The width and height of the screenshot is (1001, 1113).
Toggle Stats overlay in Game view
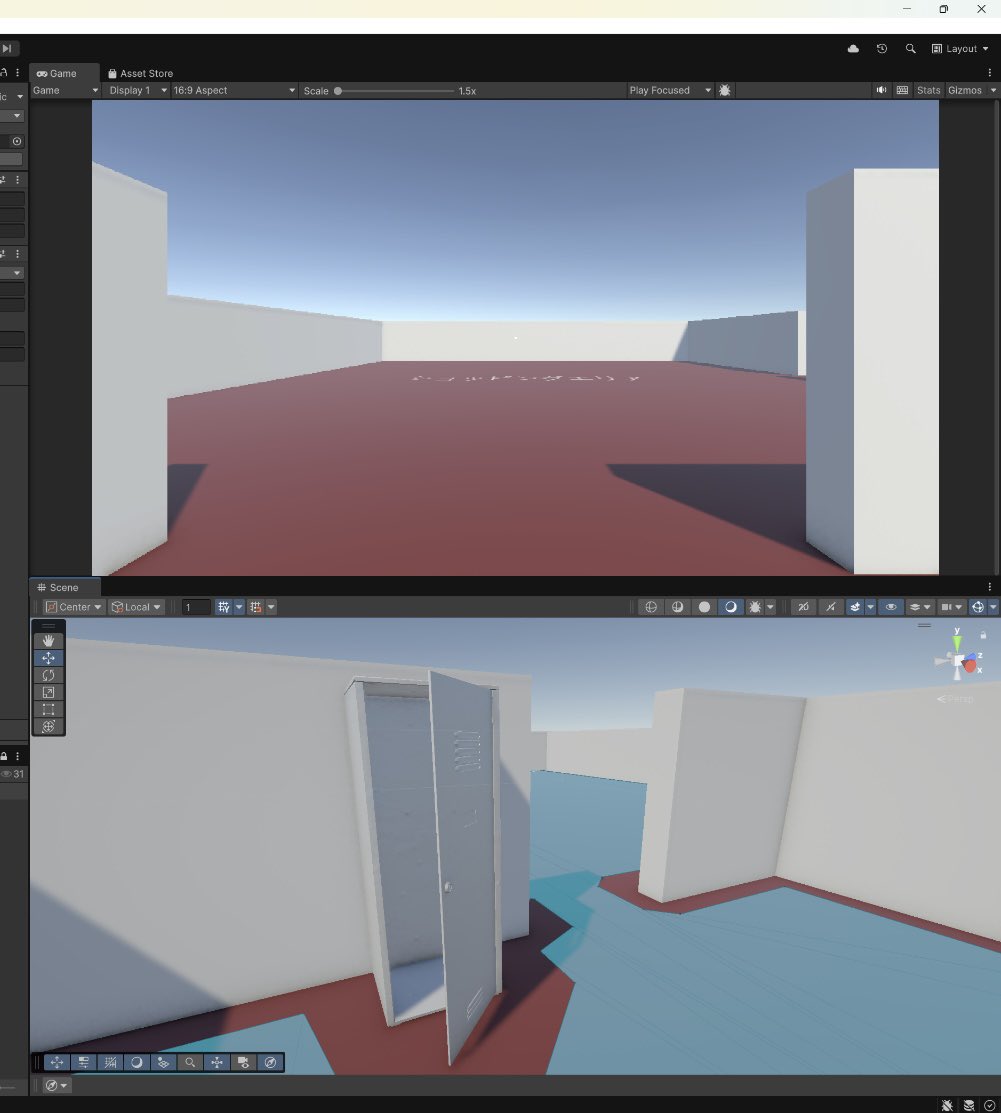click(928, 90)
